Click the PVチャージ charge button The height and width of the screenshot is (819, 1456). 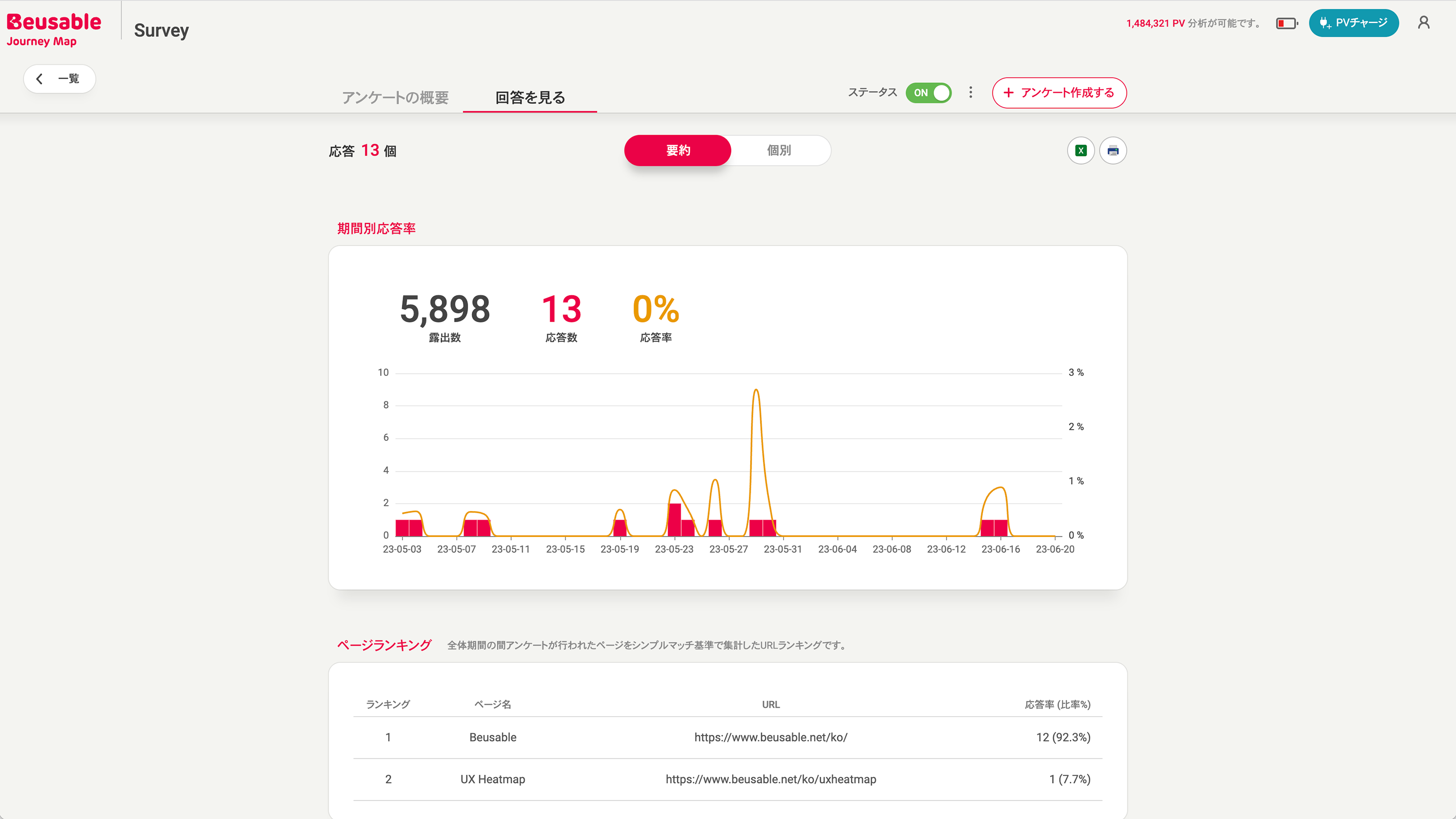(1353, 23)
